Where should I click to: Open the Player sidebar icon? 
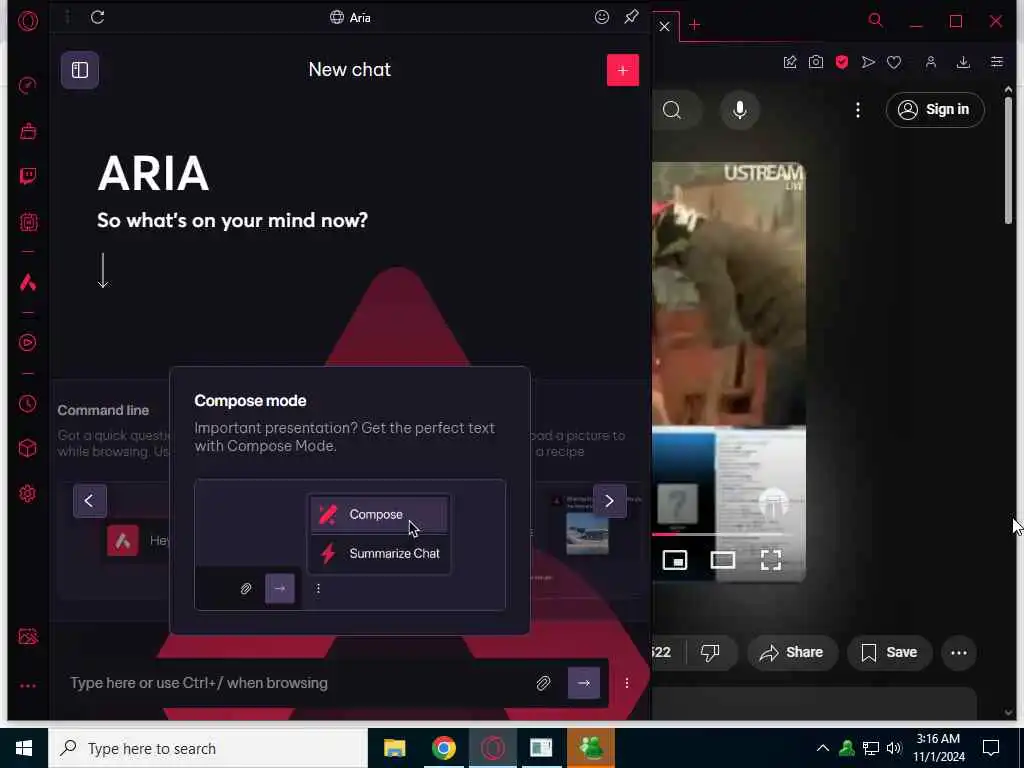click(x=27, y=342)
